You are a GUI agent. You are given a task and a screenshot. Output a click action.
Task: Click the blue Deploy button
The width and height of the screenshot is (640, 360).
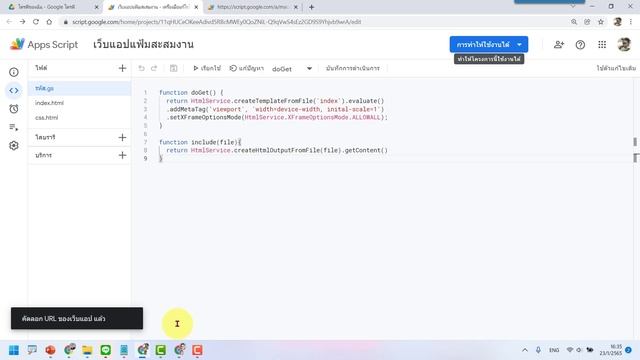coord(482,44)
